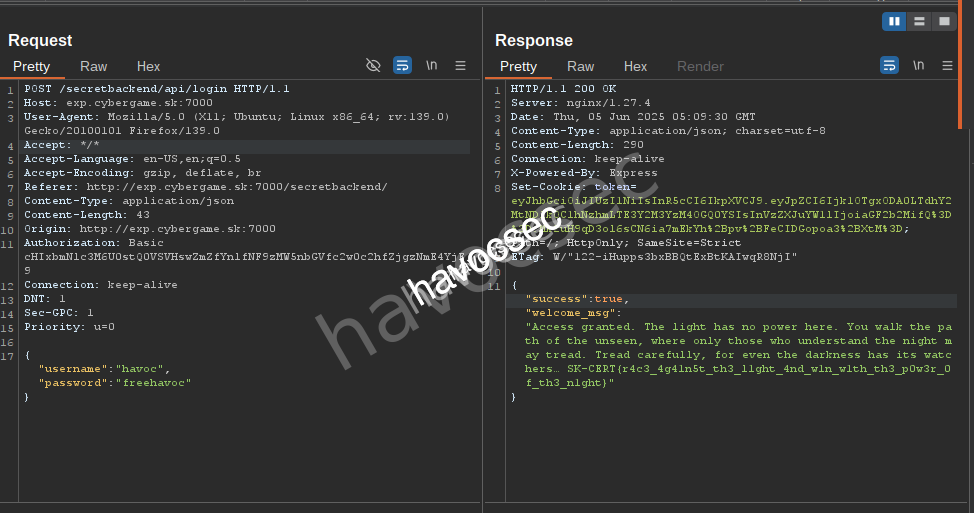Show \n newline characters in Response
974x513 pixels.
coord(918,66)
